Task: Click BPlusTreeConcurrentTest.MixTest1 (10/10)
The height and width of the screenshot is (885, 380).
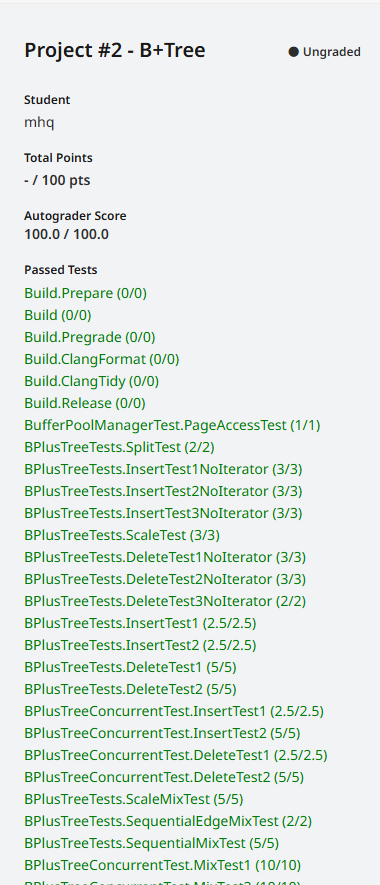Action: pyautogui.click(x=163, y=865)
